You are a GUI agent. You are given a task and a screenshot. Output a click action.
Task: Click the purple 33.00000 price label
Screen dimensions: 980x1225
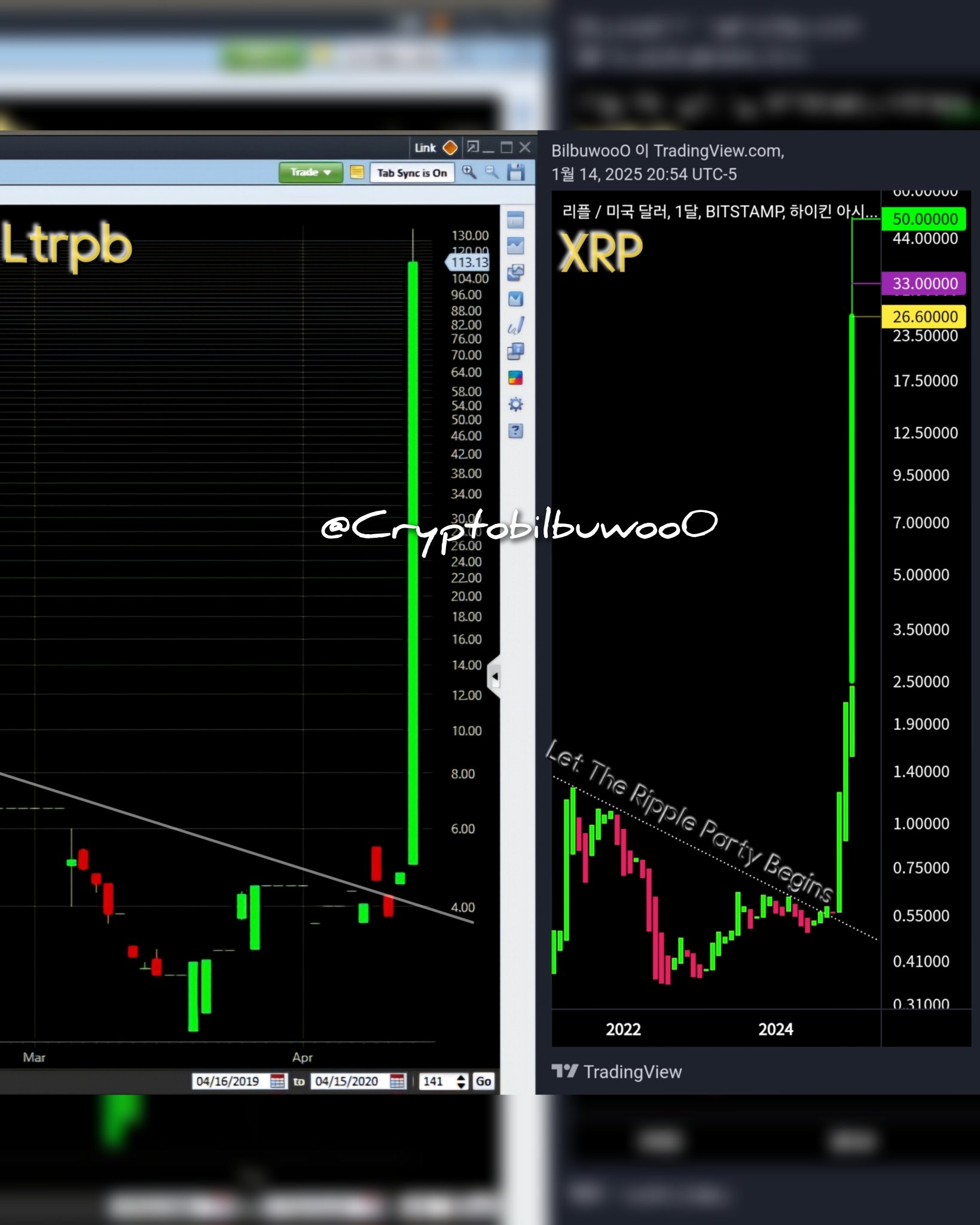(924, 284)
